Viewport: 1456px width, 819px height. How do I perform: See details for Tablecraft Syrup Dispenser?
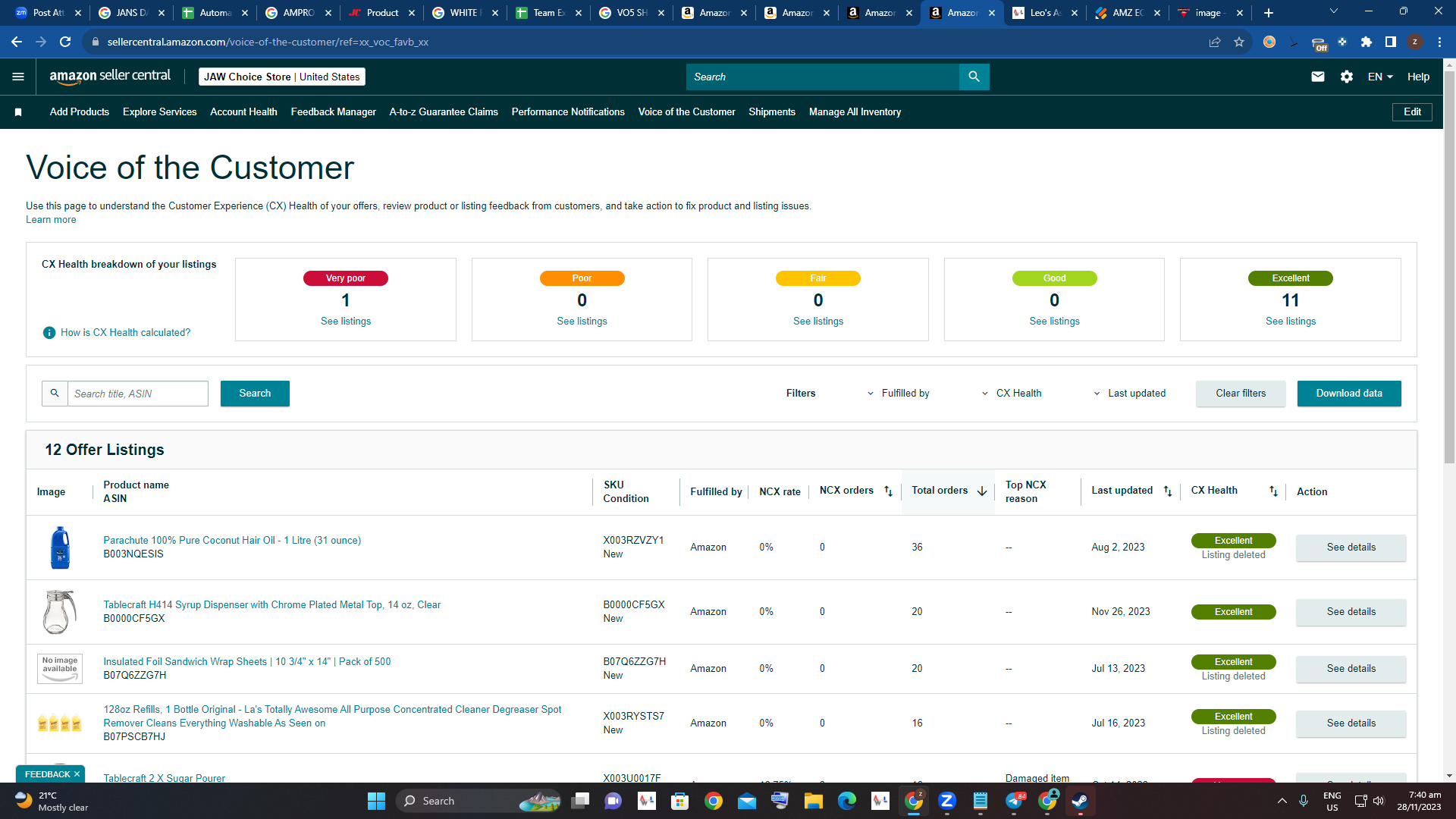click(x=1351, y=612)
